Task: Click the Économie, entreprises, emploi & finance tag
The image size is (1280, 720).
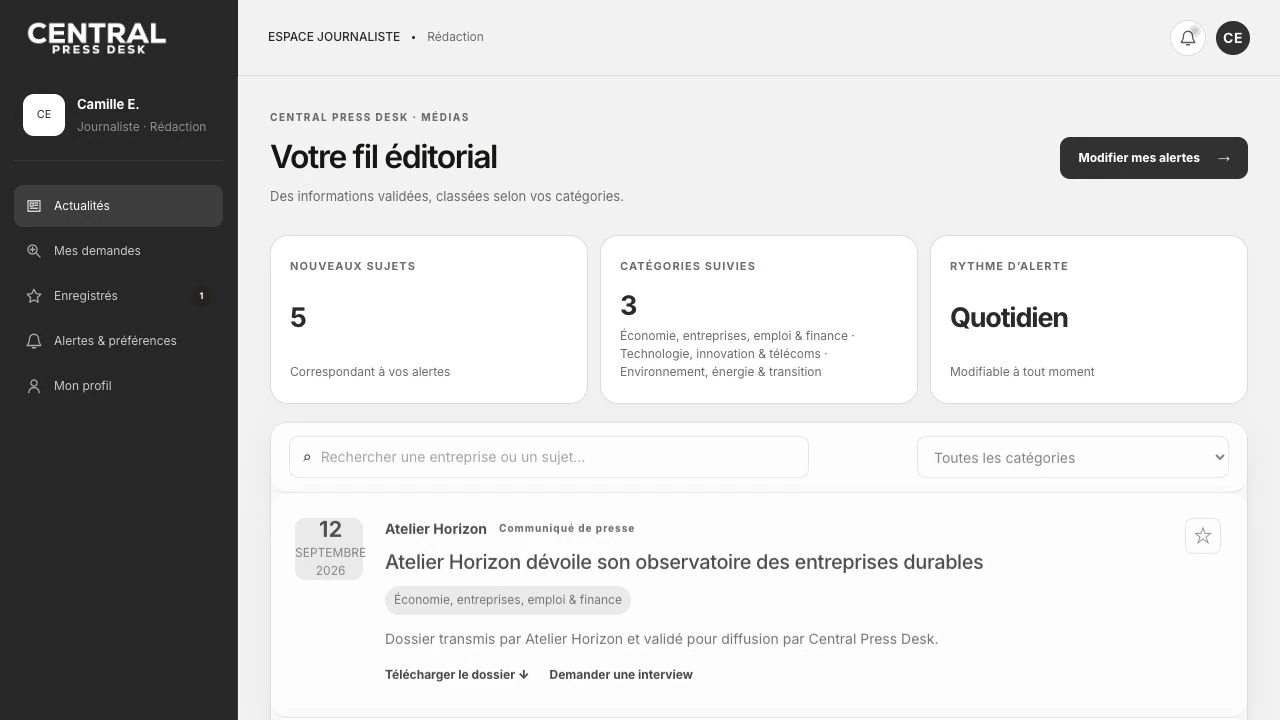Action: pos(508,600)
